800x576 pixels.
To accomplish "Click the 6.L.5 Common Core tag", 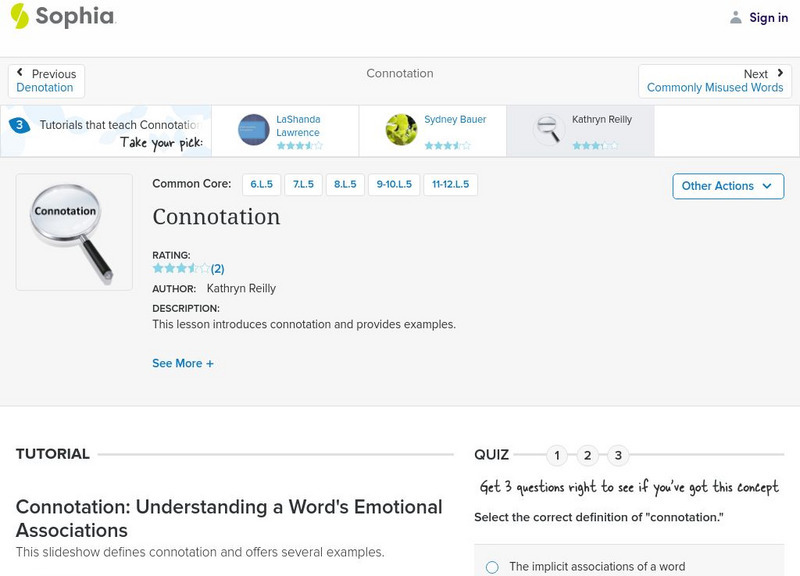I will 261,185.
